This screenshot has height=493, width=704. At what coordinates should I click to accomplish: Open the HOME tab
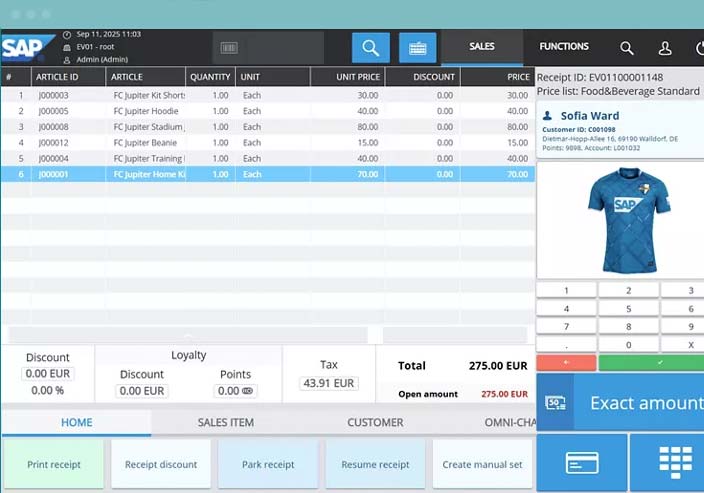pos(77,423)
